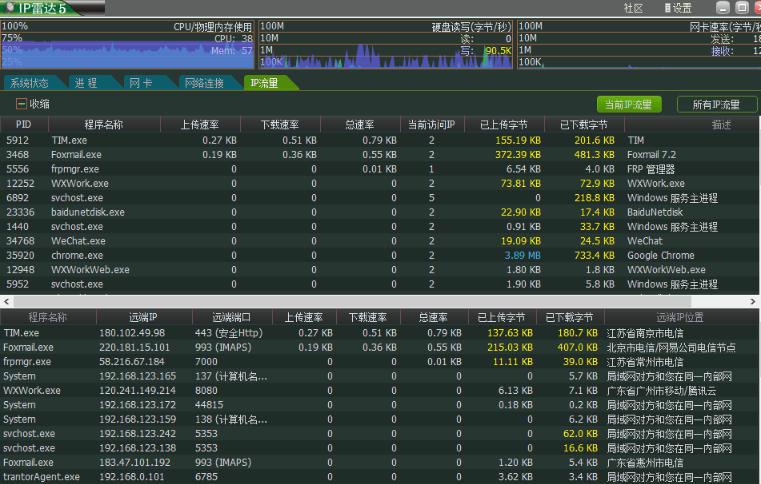The width and height of the screenshot is (761, 484).
Task: Sort by 已上传字节 column in process table
Action: 503,125
